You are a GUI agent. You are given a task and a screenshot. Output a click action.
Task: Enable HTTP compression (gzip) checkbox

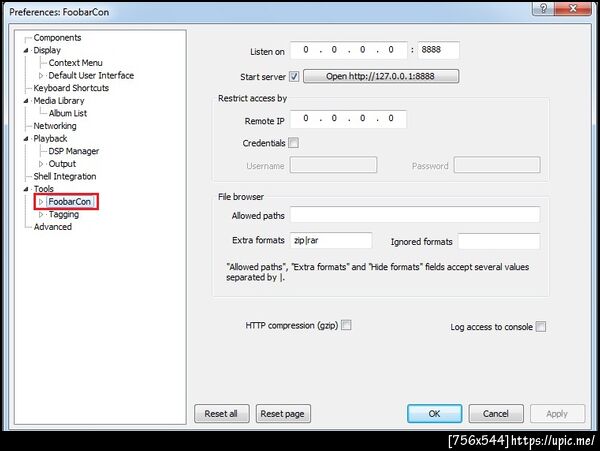click(346, 325)
